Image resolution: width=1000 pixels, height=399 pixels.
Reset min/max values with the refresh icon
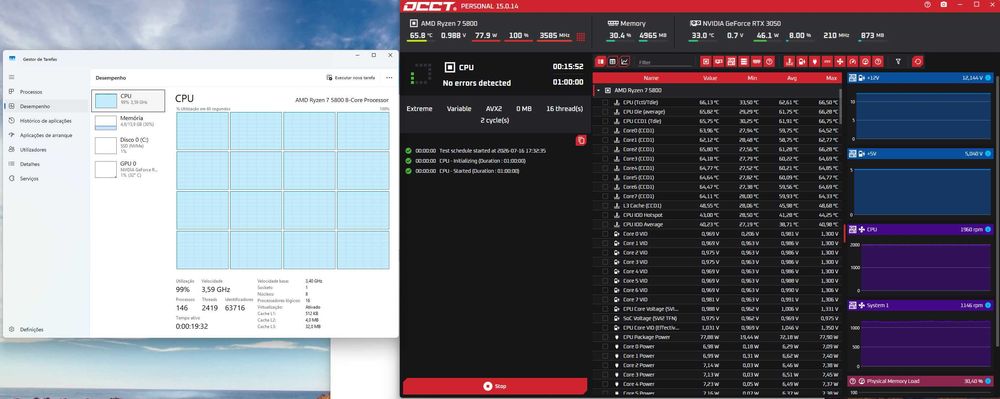tap(918, 61)
